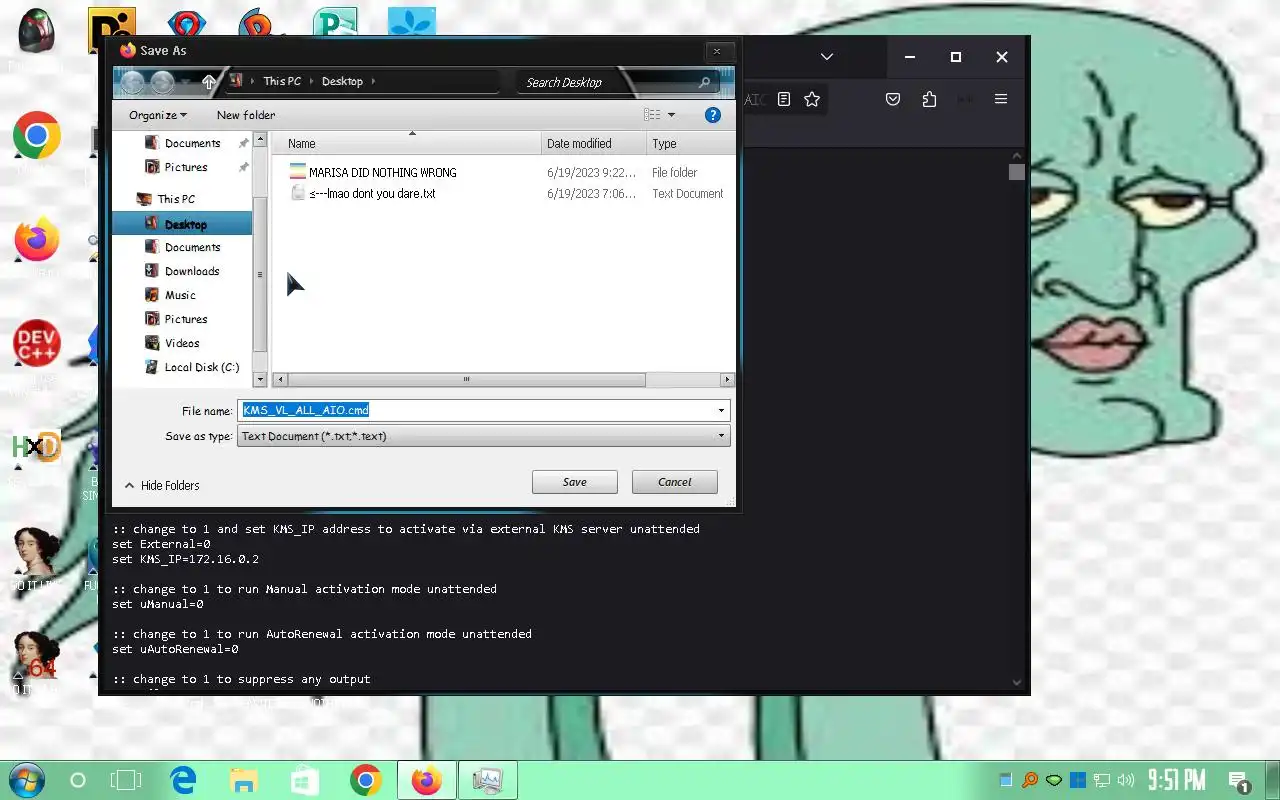
Task: Click 'set uAutoRenewal=0' text in Firefox
Action: (175, 649)
